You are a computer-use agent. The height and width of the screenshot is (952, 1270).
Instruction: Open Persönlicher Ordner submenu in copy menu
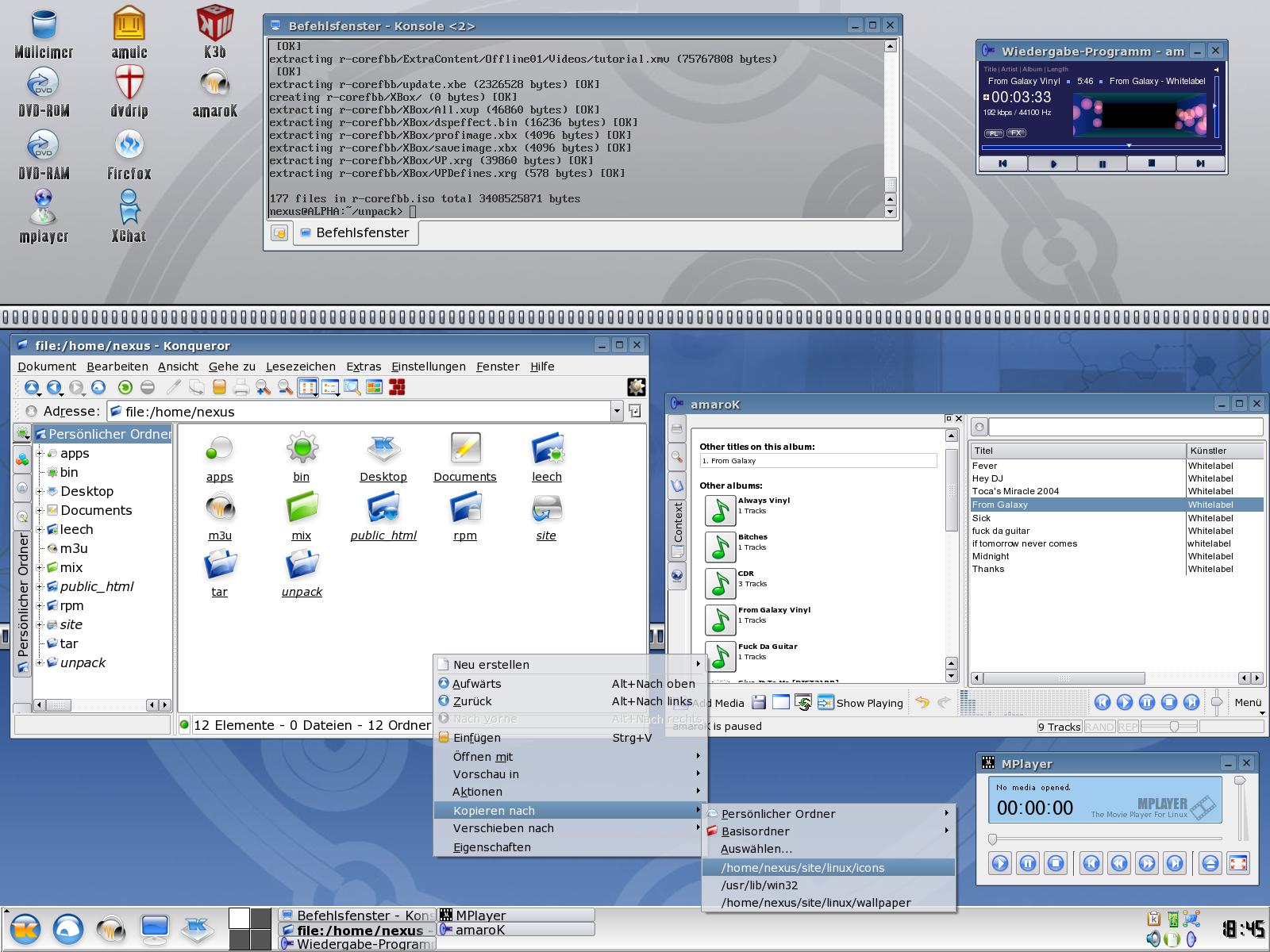[x=829, y=814]
